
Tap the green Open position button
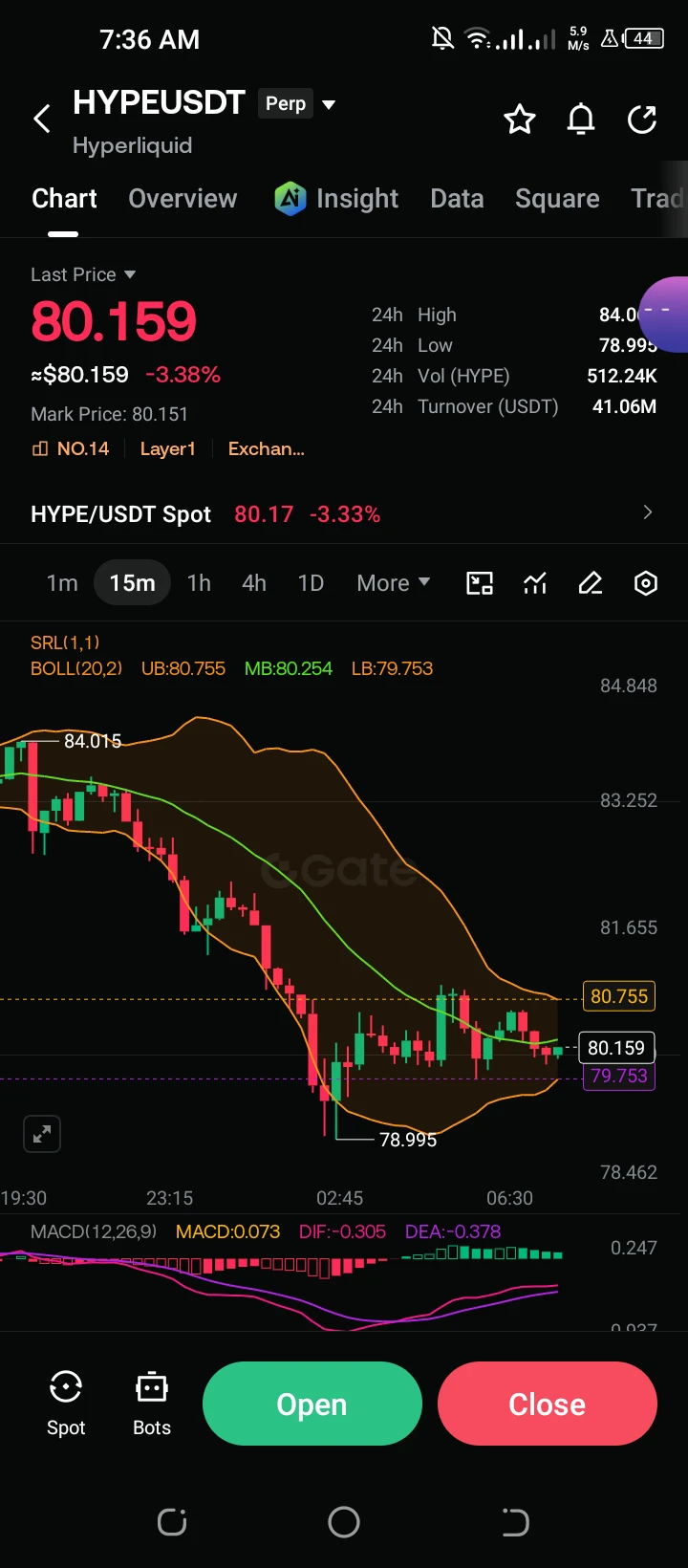pos(312,1404)
